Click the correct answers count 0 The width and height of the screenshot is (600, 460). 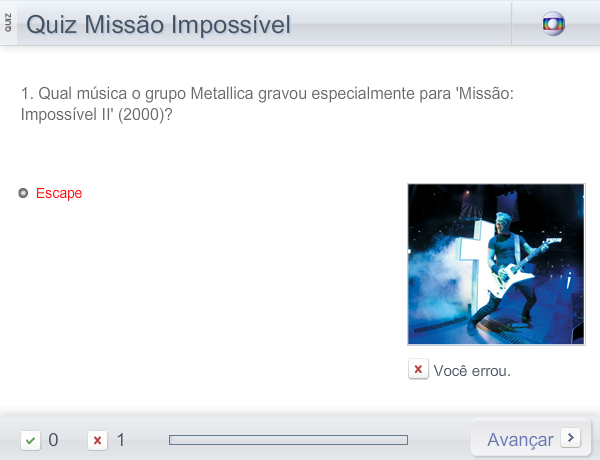(53, 440)
